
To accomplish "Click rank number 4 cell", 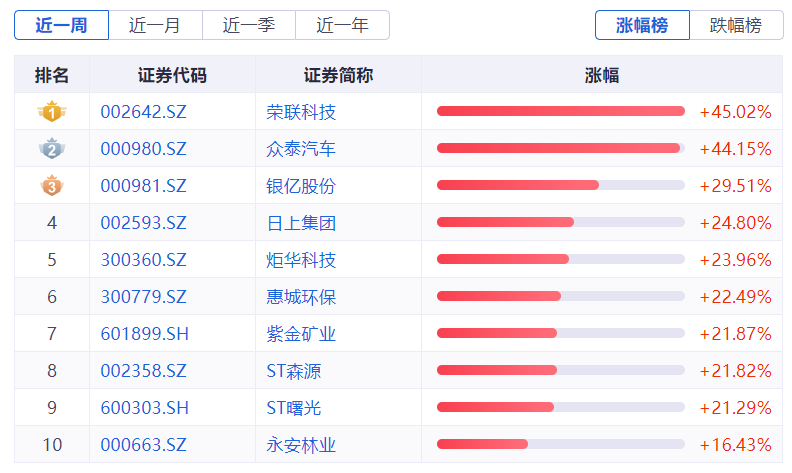I will click(x=52, y=223).
